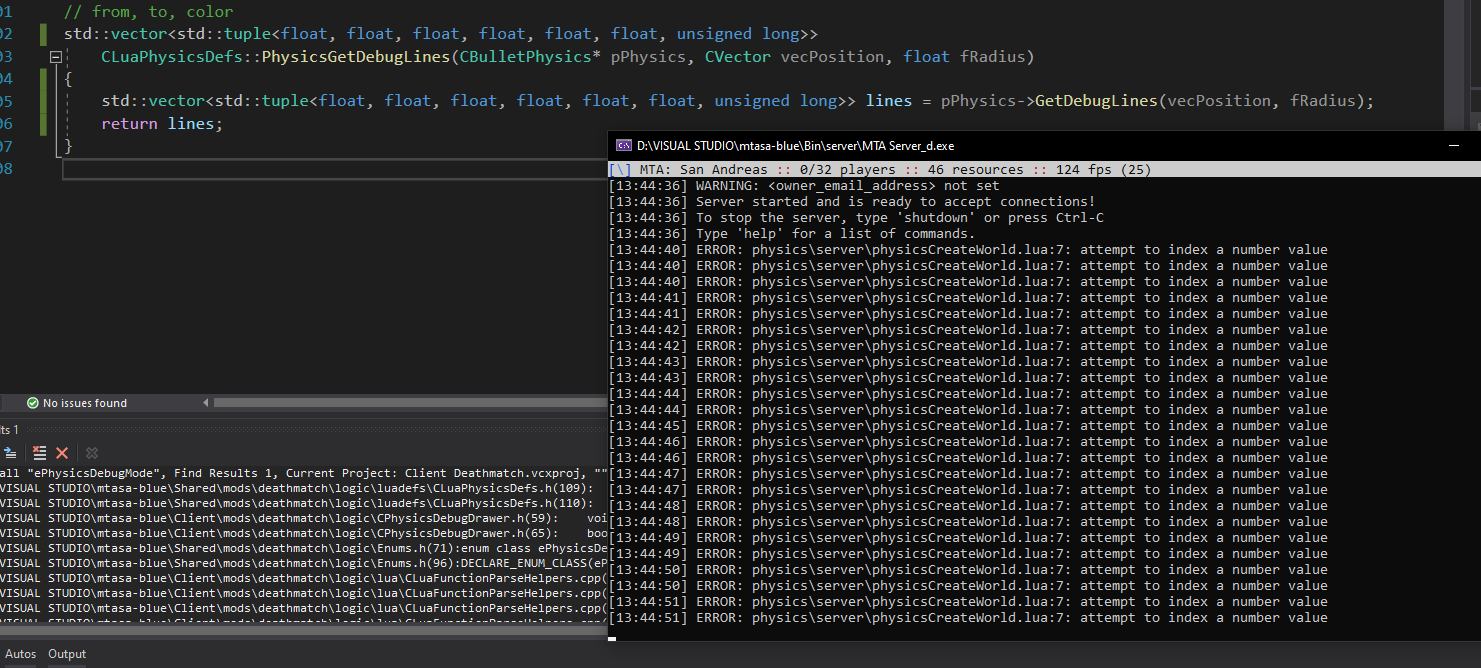This screenshot has height=668, width=1481.
Task: Open the No issues found dropdown arrow
Action: pyautogui.click(x=204, y=402)
